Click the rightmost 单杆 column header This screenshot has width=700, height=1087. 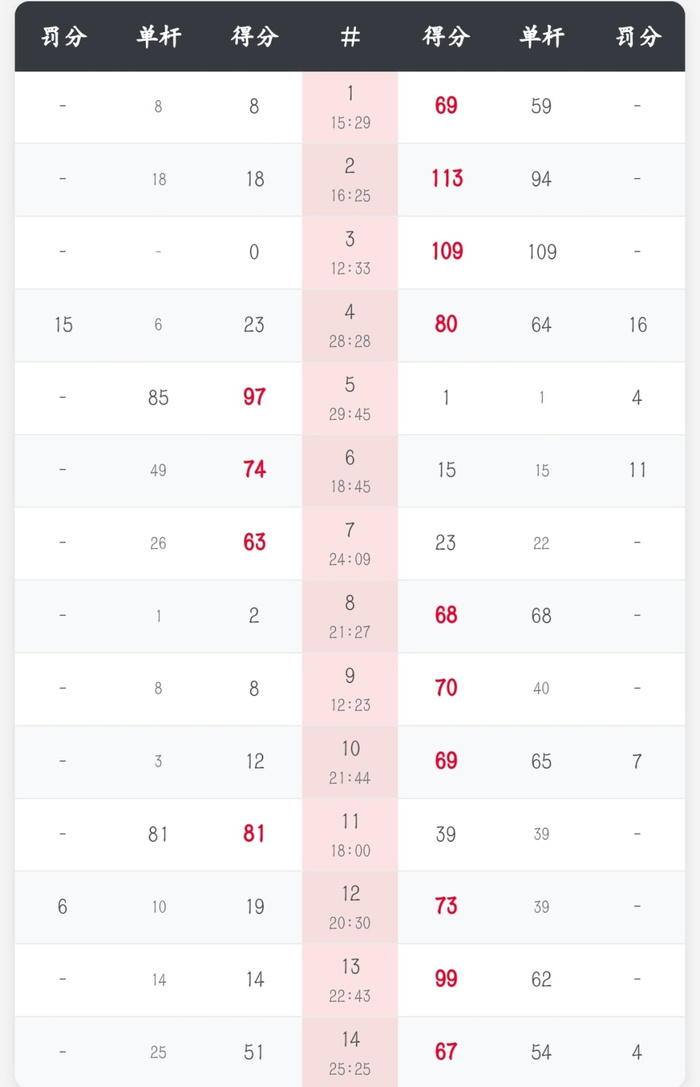tap(541, 37)
